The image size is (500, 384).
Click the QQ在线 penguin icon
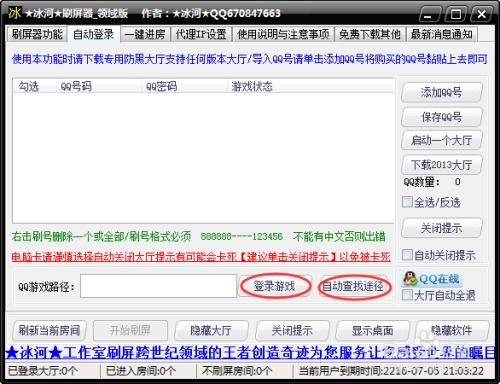pos(410,278)
